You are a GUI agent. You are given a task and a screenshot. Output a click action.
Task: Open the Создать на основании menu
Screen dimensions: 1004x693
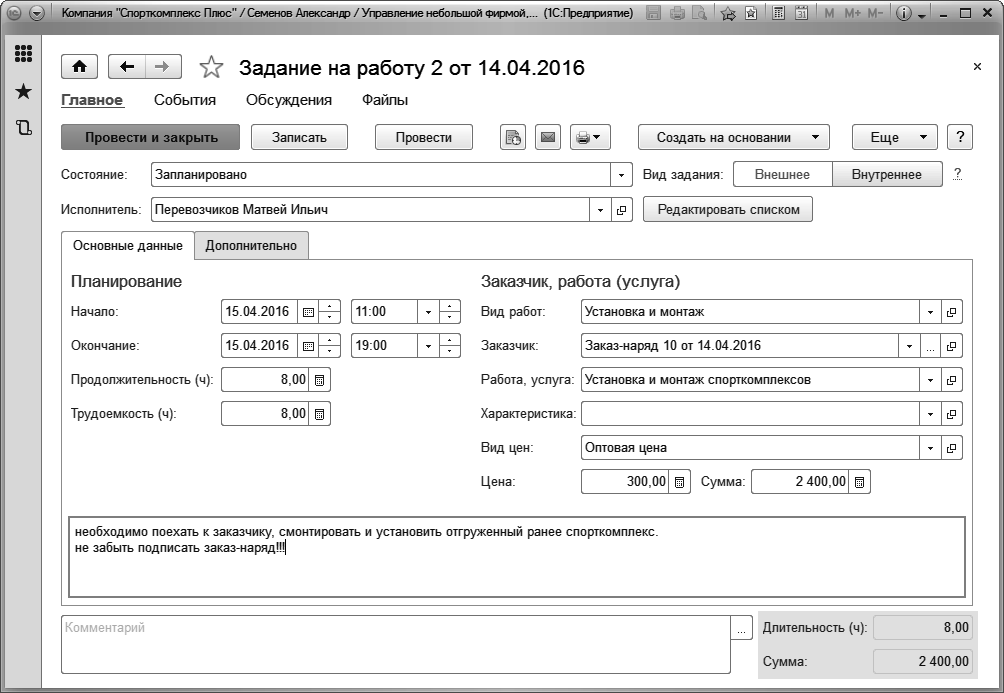point(734,137)
